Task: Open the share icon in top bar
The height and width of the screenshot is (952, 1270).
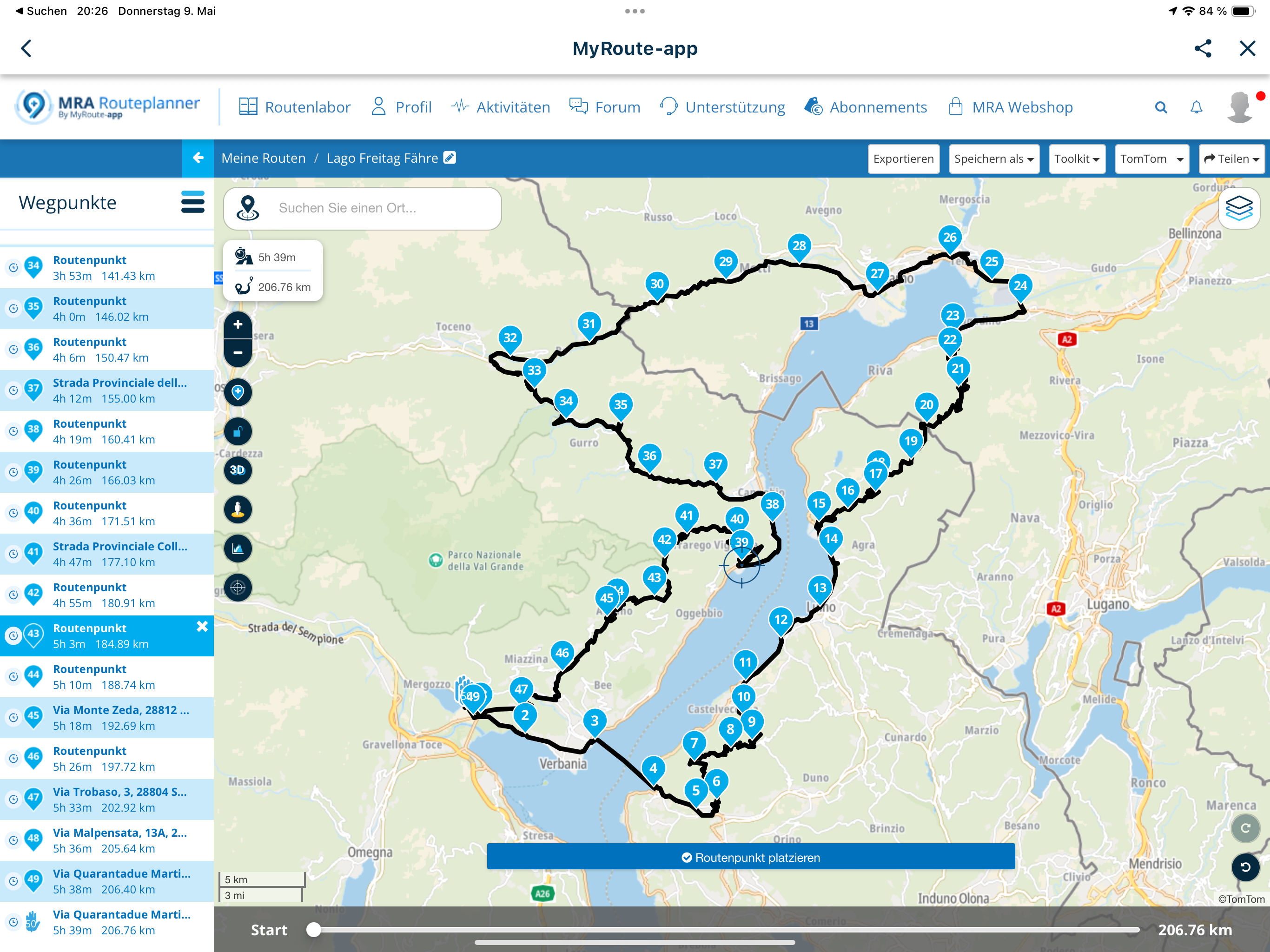Action: tap(1203, 48)
